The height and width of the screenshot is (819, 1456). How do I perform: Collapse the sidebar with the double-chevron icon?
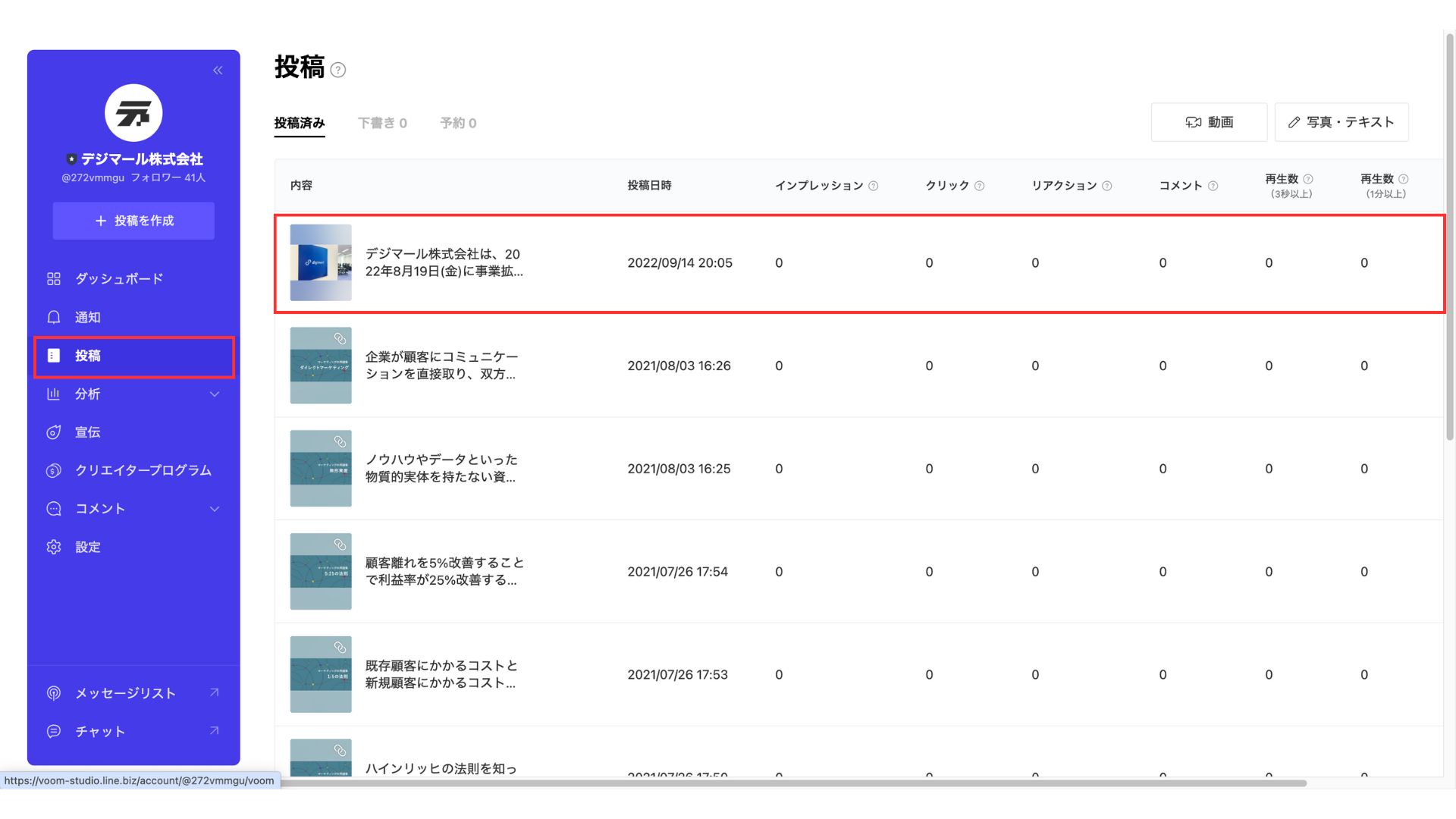[218, 71]
